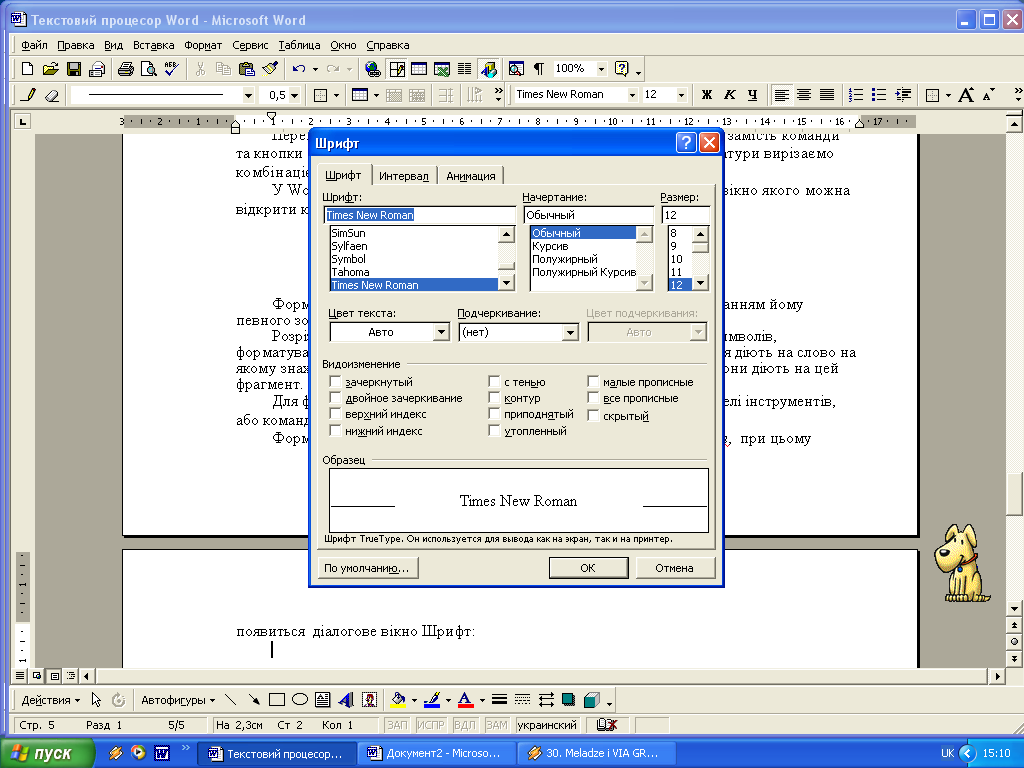Screen dimensions: 1024x768
Task: Paste from clipboard icon
Action: point(247,69)
